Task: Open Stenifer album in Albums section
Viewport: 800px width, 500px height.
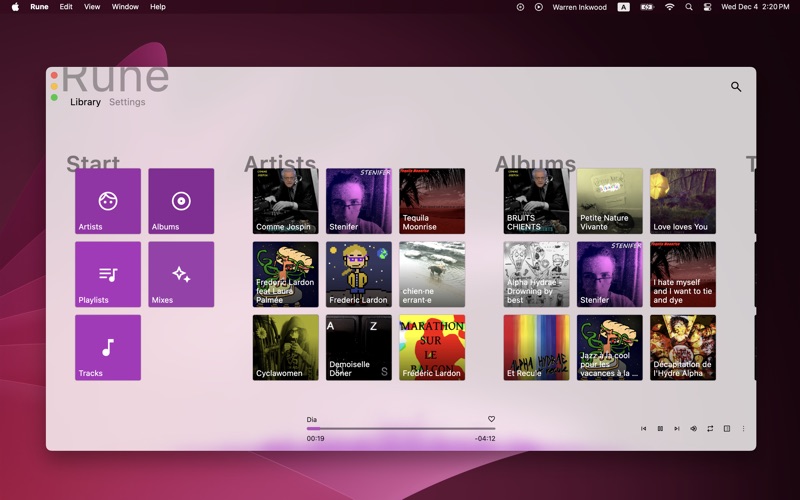Action: pos(610,274)
